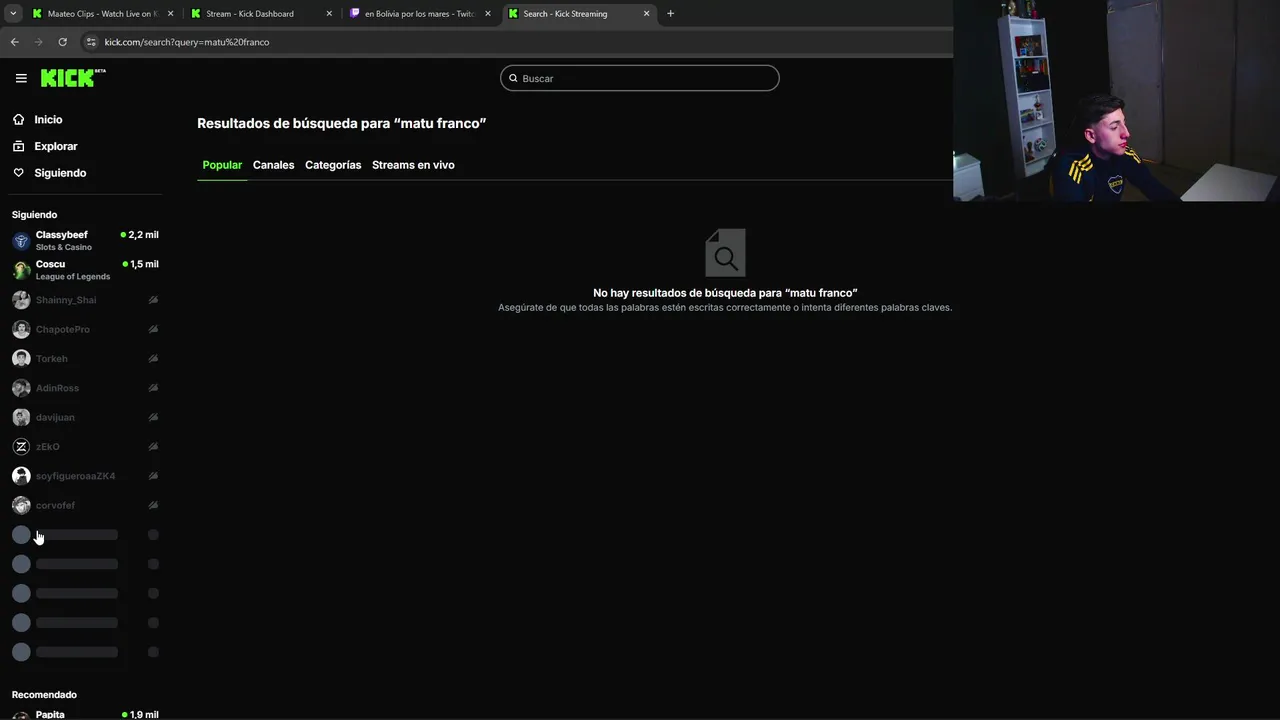This screenshot has width=1280, height=720.
Task: Switch to the Canales tab
Action: (273, 165)
